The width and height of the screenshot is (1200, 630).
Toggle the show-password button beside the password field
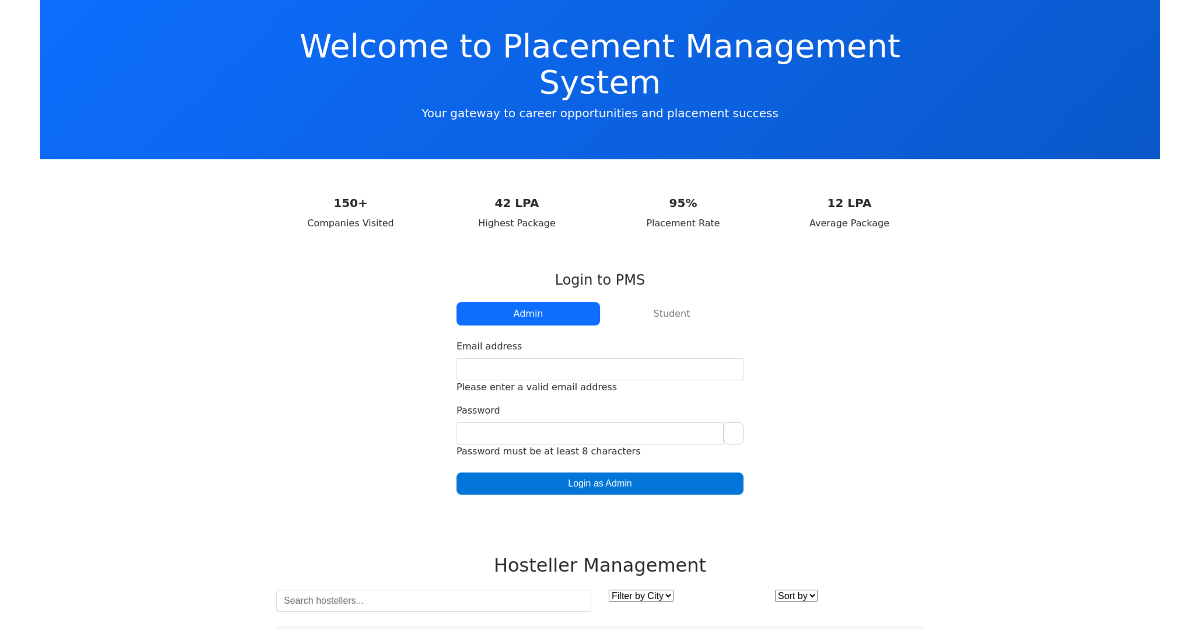(733, 433)
